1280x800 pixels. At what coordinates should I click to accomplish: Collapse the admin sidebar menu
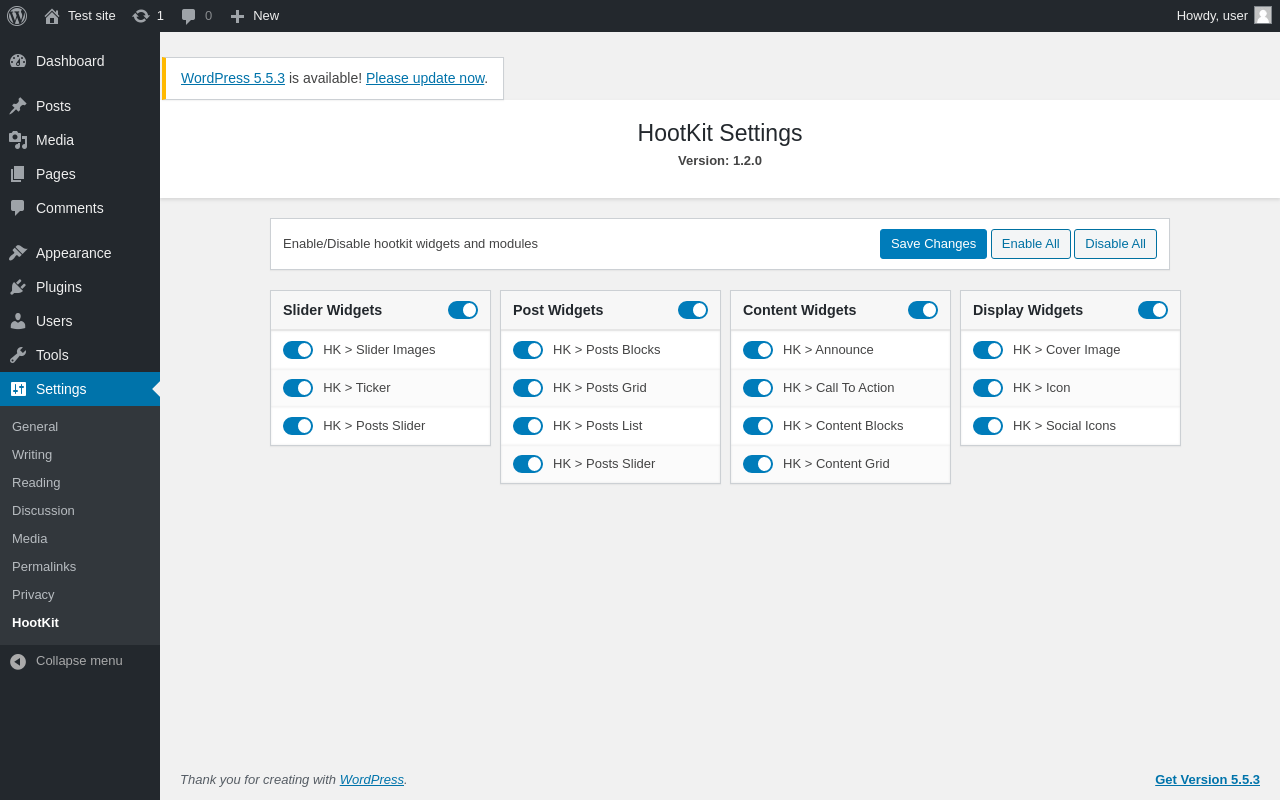pyautogui.click(x=66, y=661)
